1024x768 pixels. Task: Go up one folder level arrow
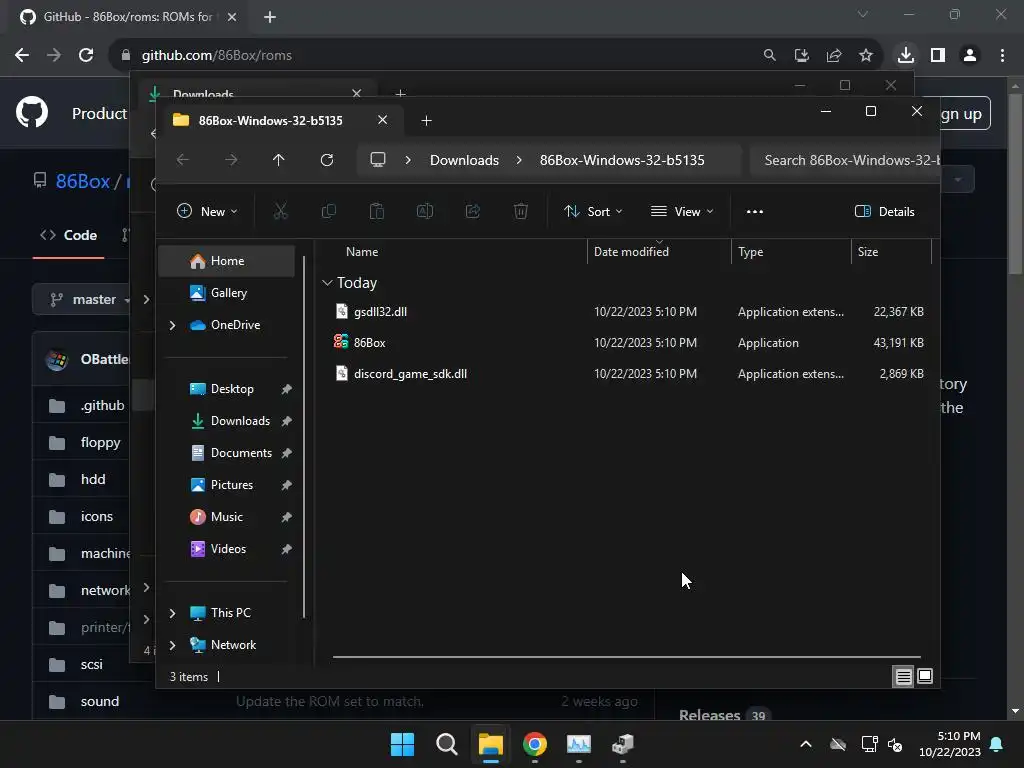click(x=278, y=160)
